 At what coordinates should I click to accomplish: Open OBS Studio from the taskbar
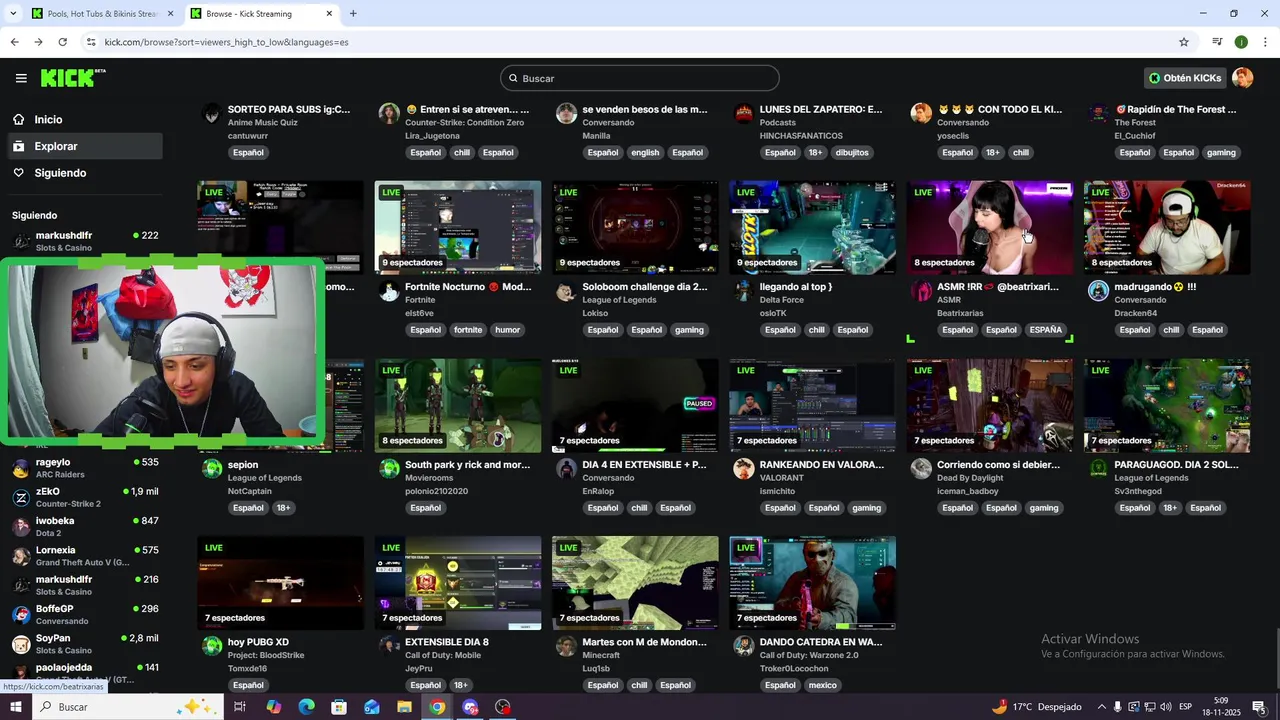503,707
